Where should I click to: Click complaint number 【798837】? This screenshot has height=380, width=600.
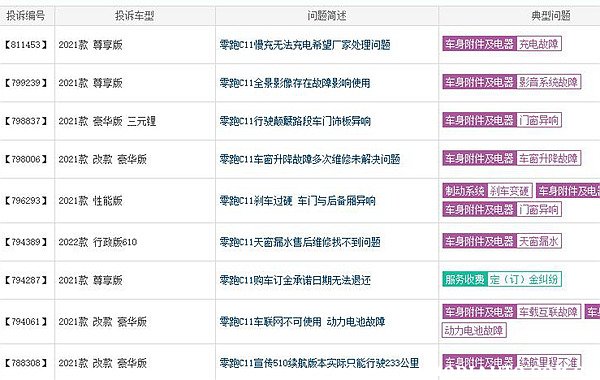pos(26,121)
